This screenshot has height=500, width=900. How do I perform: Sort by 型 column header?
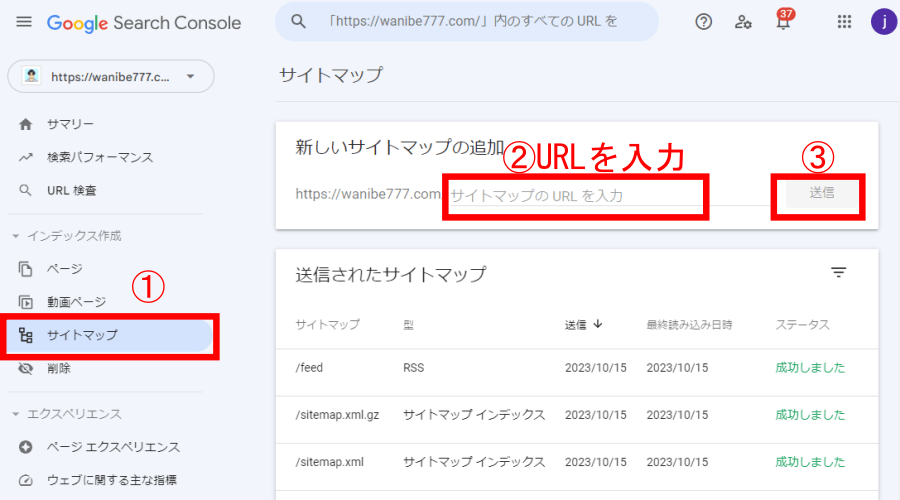click(x=408, y=325)
